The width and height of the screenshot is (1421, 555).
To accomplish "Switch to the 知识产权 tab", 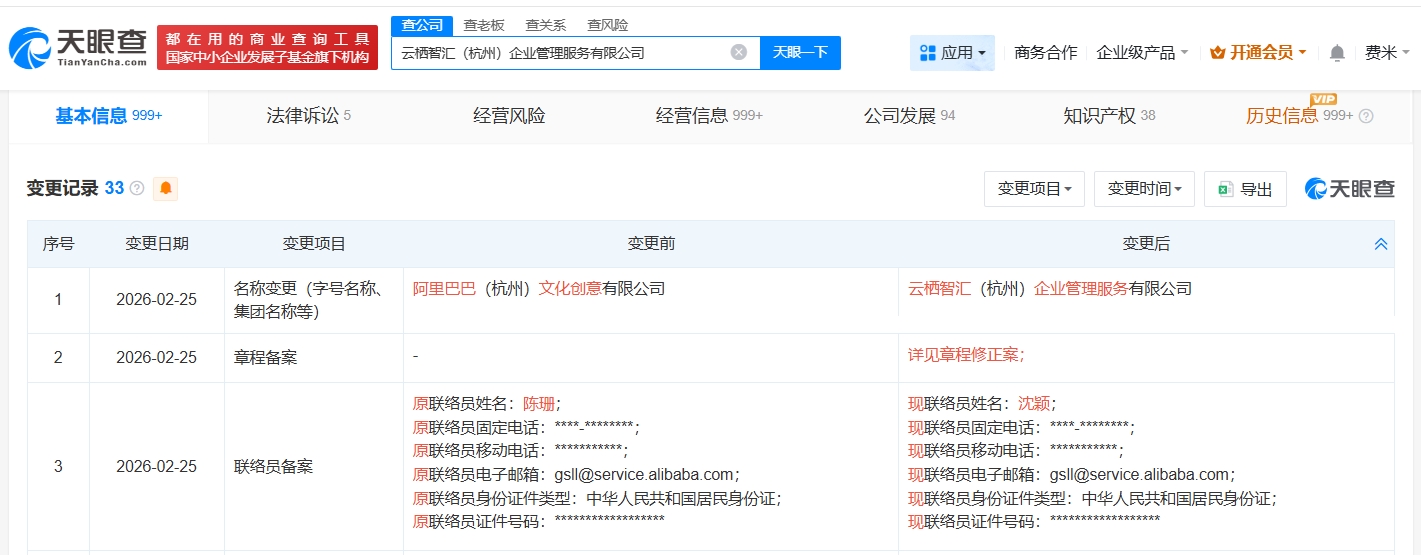I will pos(1108,116).
